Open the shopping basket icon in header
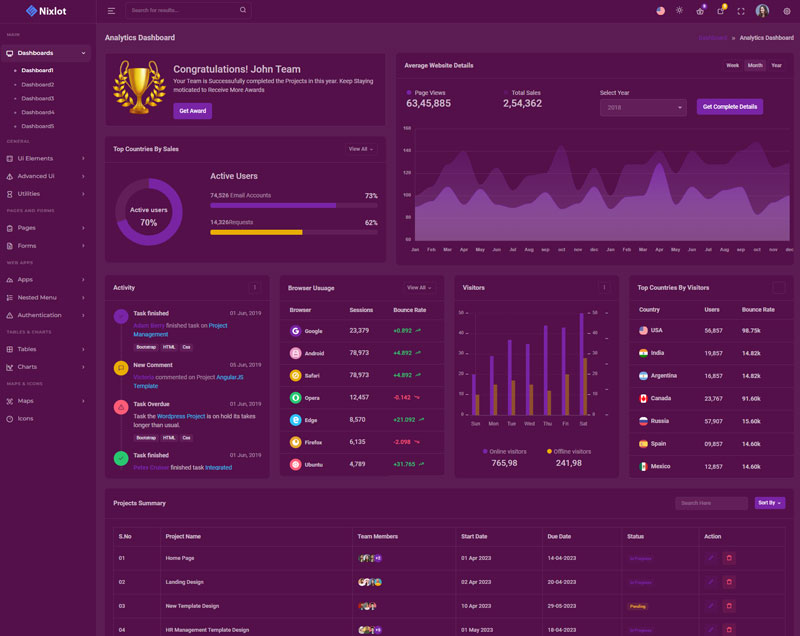The image size is (800, 636). point(700,11)
